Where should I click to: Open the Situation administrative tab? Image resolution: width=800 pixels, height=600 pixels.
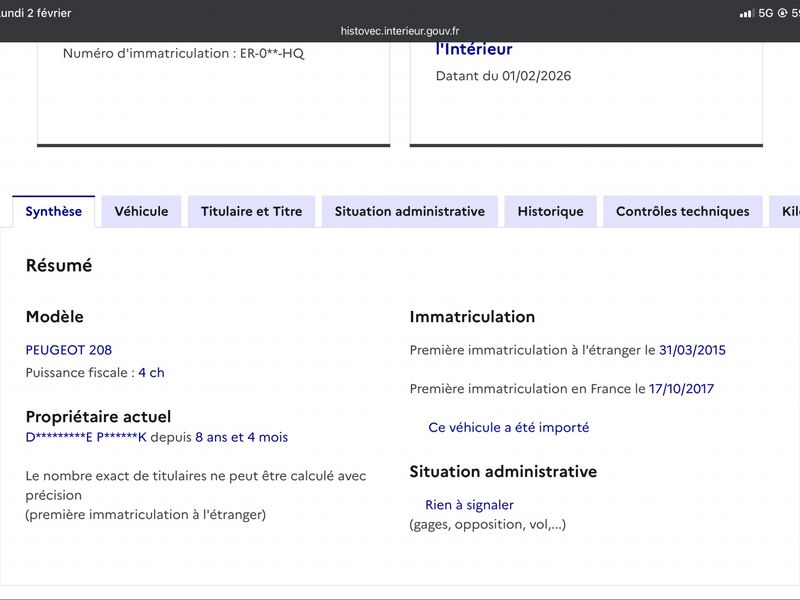[410, 211]
